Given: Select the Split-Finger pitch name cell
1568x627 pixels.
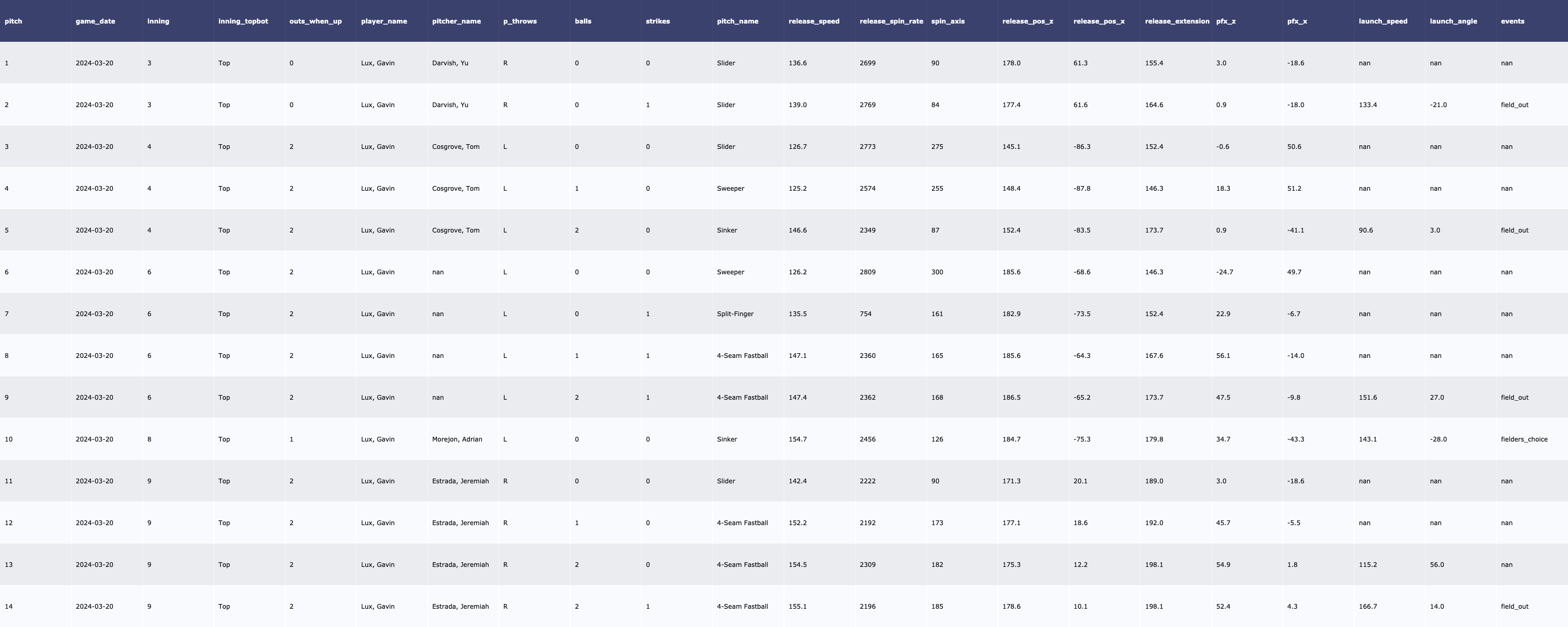Looking at the screenshot, I should coord(735,314).
